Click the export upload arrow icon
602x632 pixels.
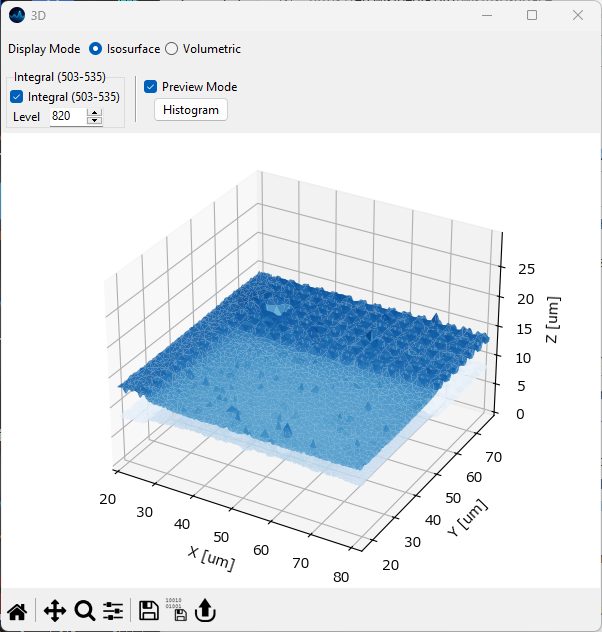pyautogui.click(x=205, y=611)
